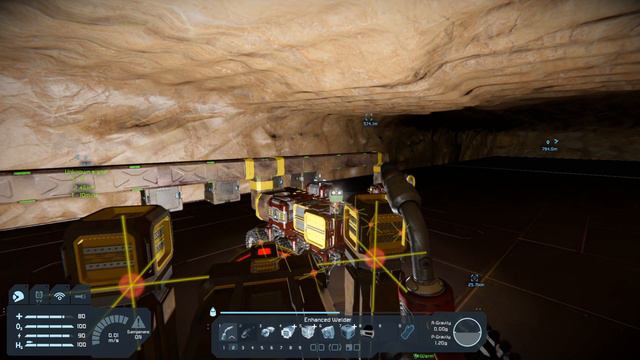
Task: Toggle the jetpack suit status icon
Action: (x=39, y=296)
